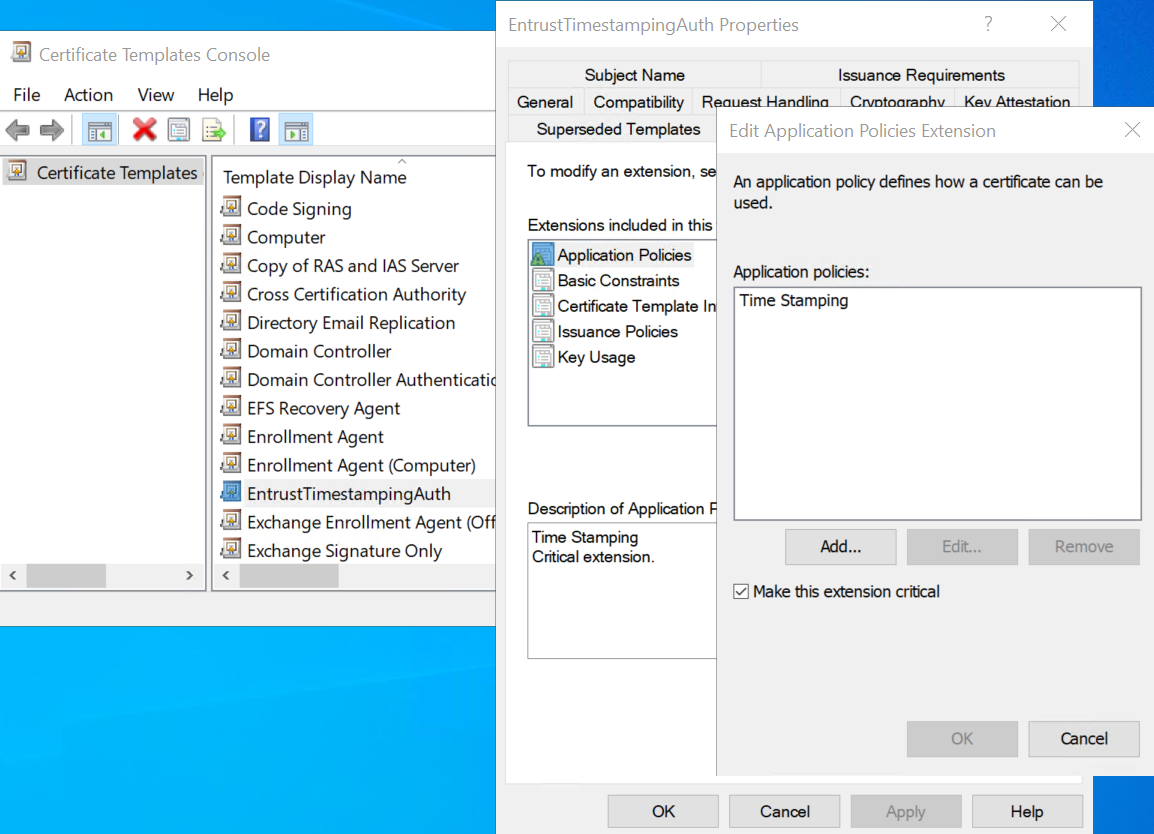The width and height of the screenshot is (1154, 834).
Task: Cancel the Edit Application Policies Extension dialog
Action: pos(1083,739)
